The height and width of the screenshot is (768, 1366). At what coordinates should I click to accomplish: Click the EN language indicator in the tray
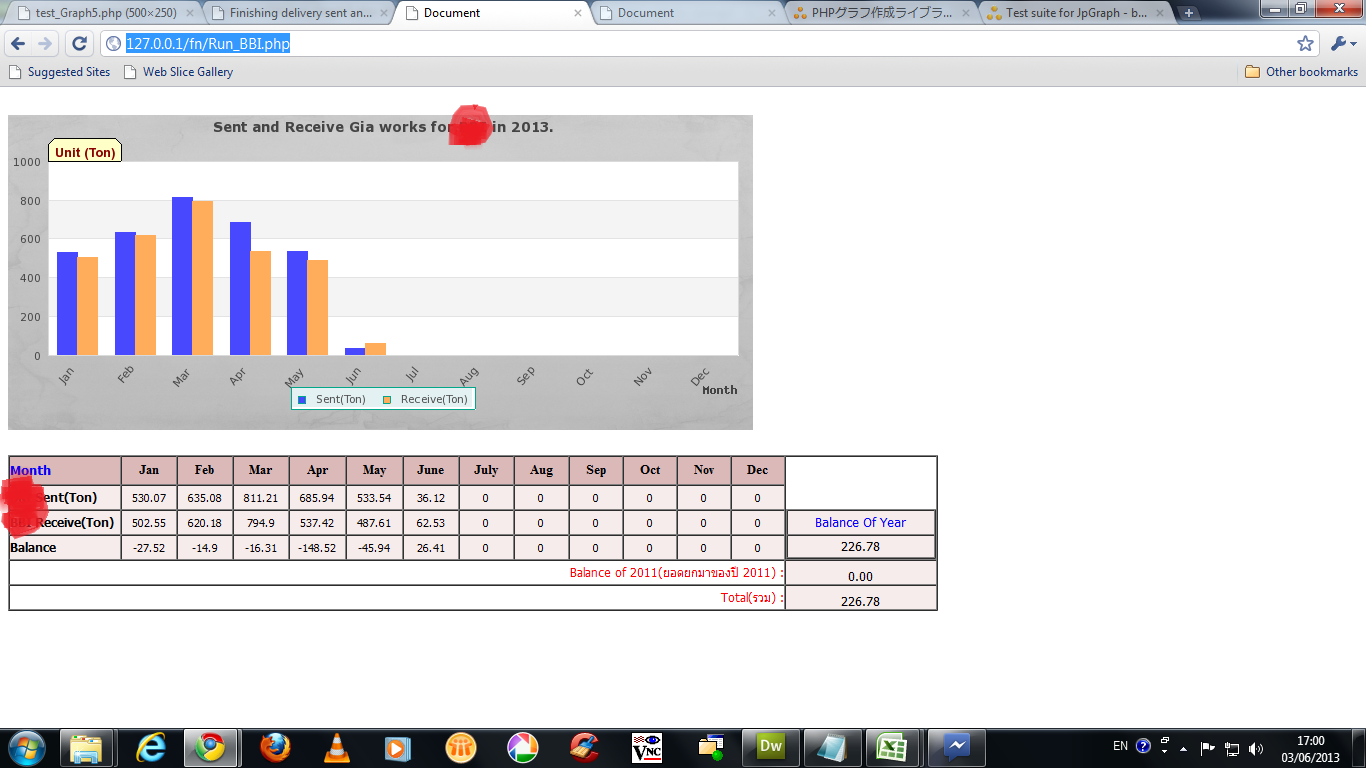pyautogui.click(x=1120, y=746)
